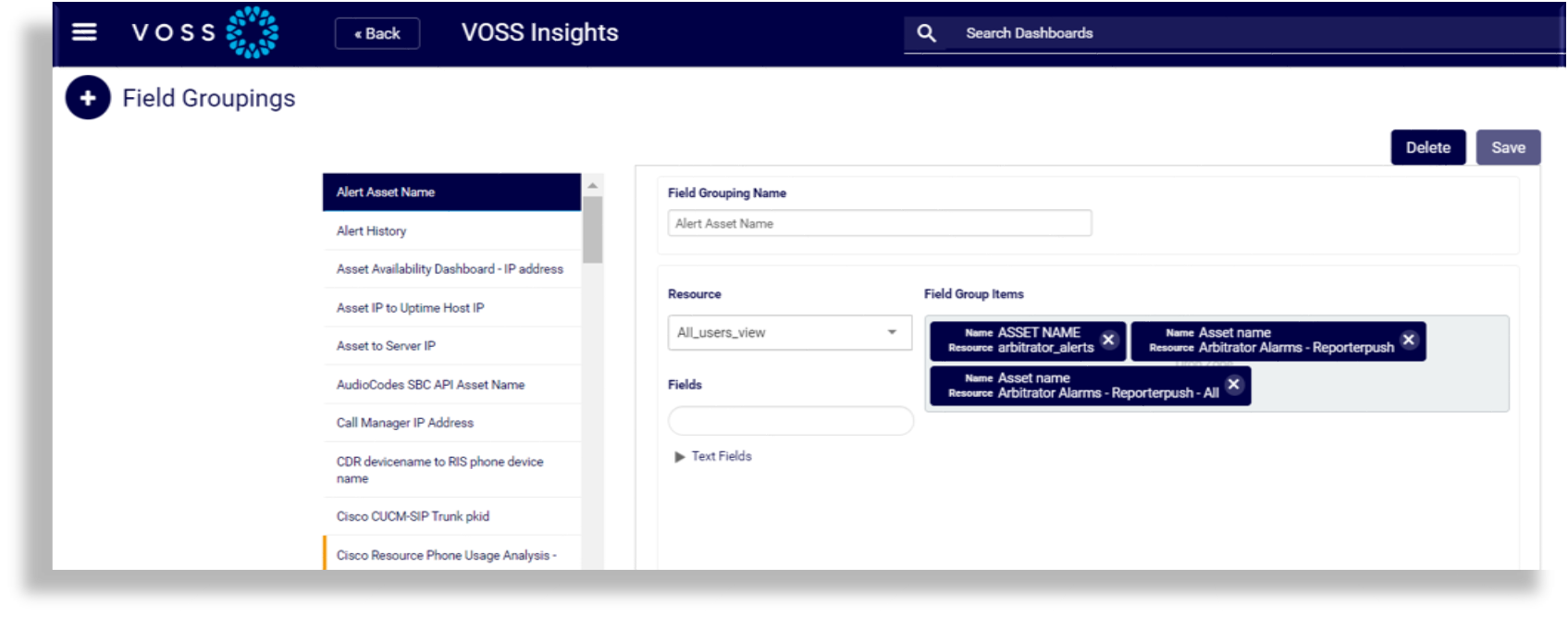
Task: Select Alert History grouping
Action: (x=451, y=231)
